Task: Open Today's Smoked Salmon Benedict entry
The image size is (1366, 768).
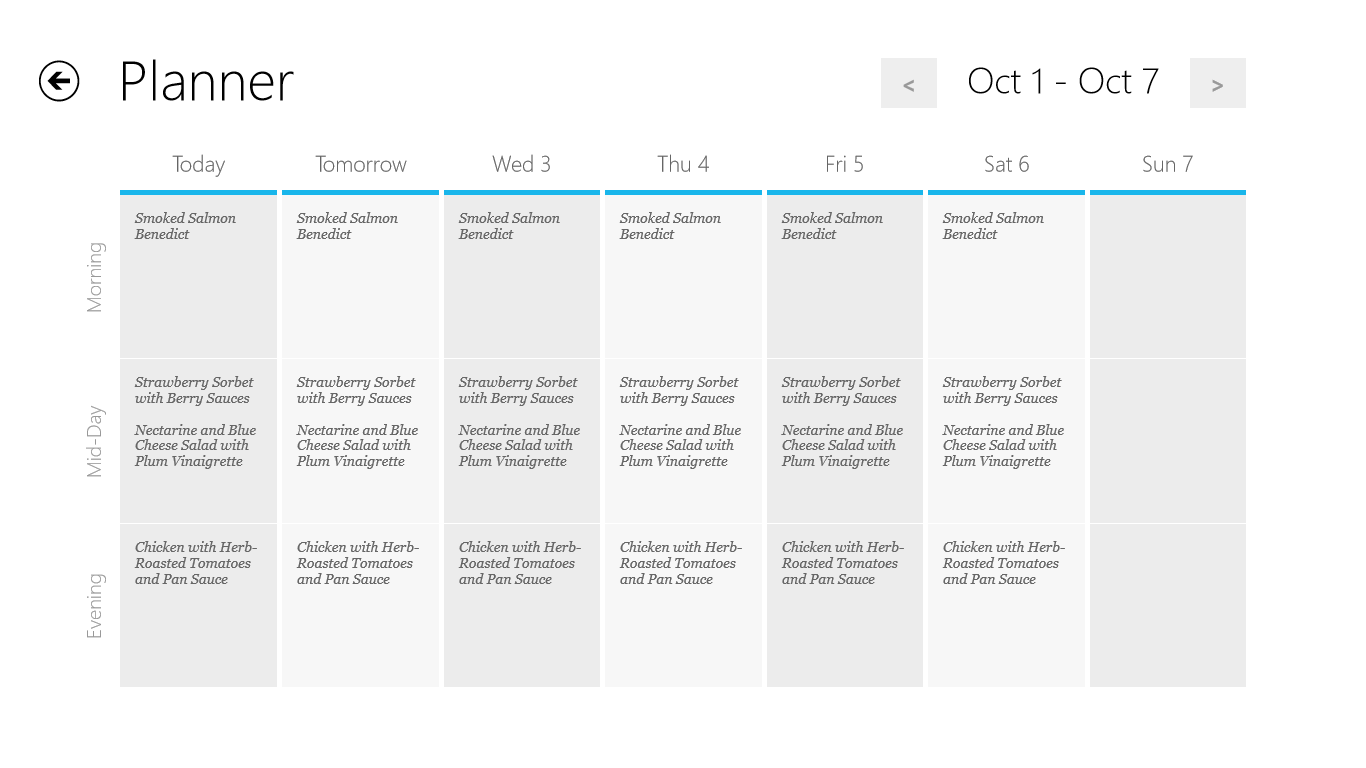Action: point(185,226)
